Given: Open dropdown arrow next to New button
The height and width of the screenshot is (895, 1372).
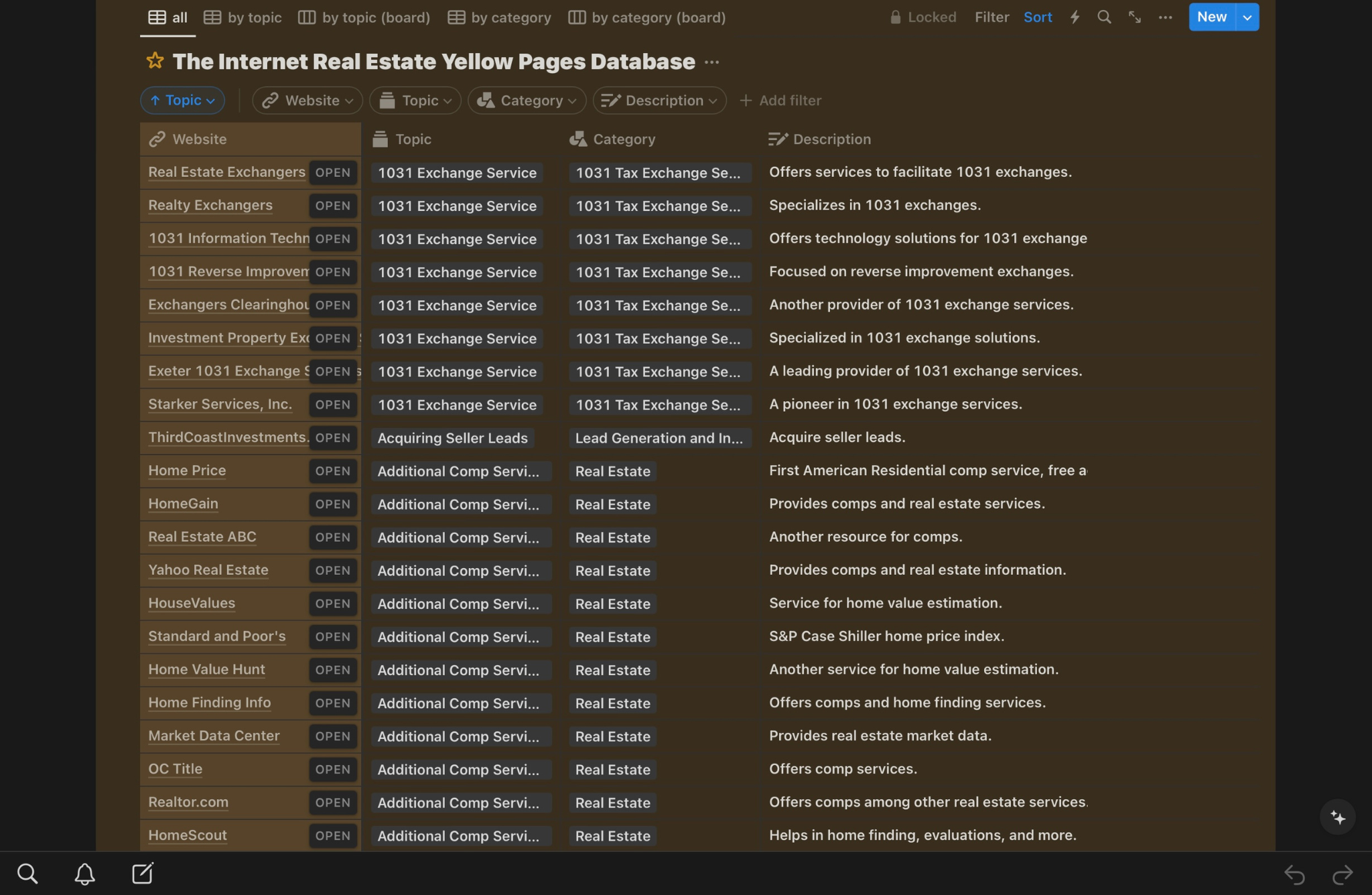Looking at the screenshot, I should tap(1247, 17).
